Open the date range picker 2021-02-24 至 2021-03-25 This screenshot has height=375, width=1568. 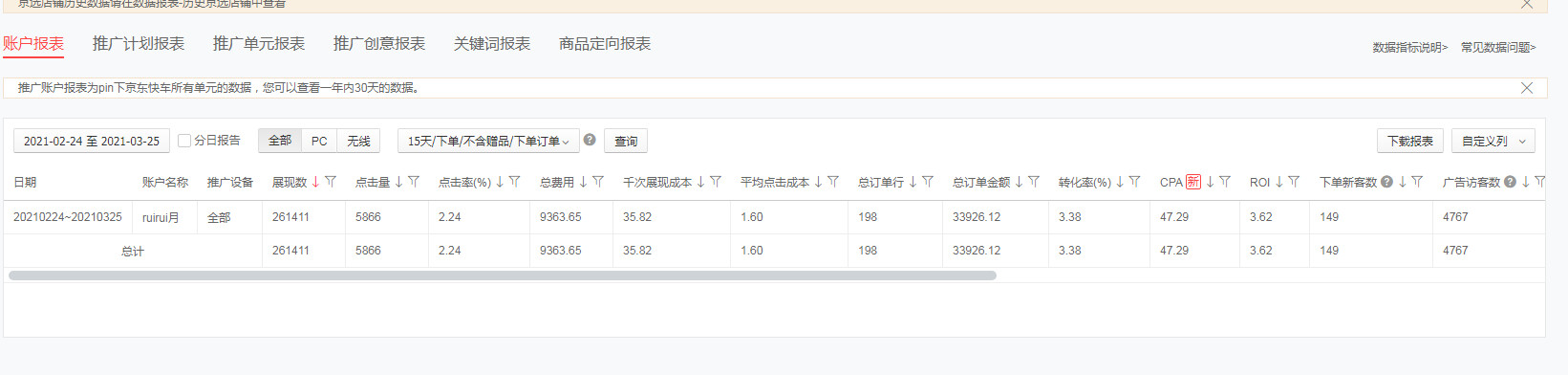point(92,141)
